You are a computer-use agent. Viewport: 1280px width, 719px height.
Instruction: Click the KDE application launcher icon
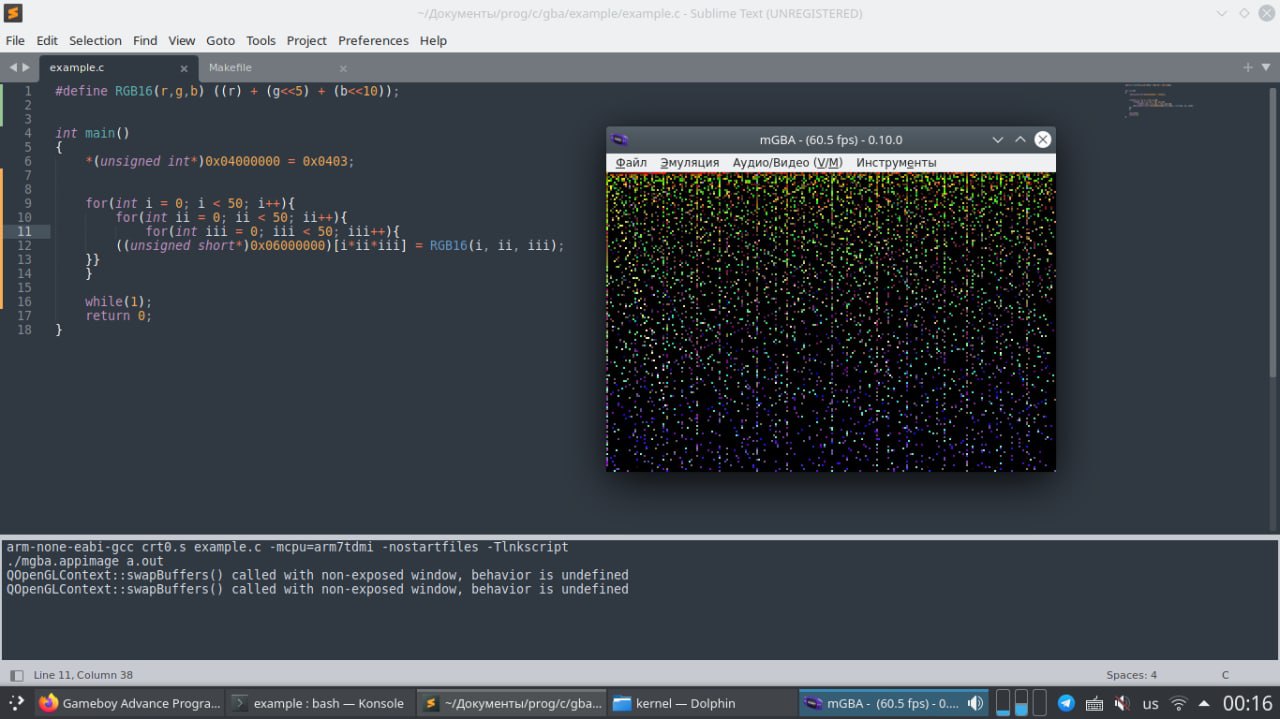(x=16, y=703)
